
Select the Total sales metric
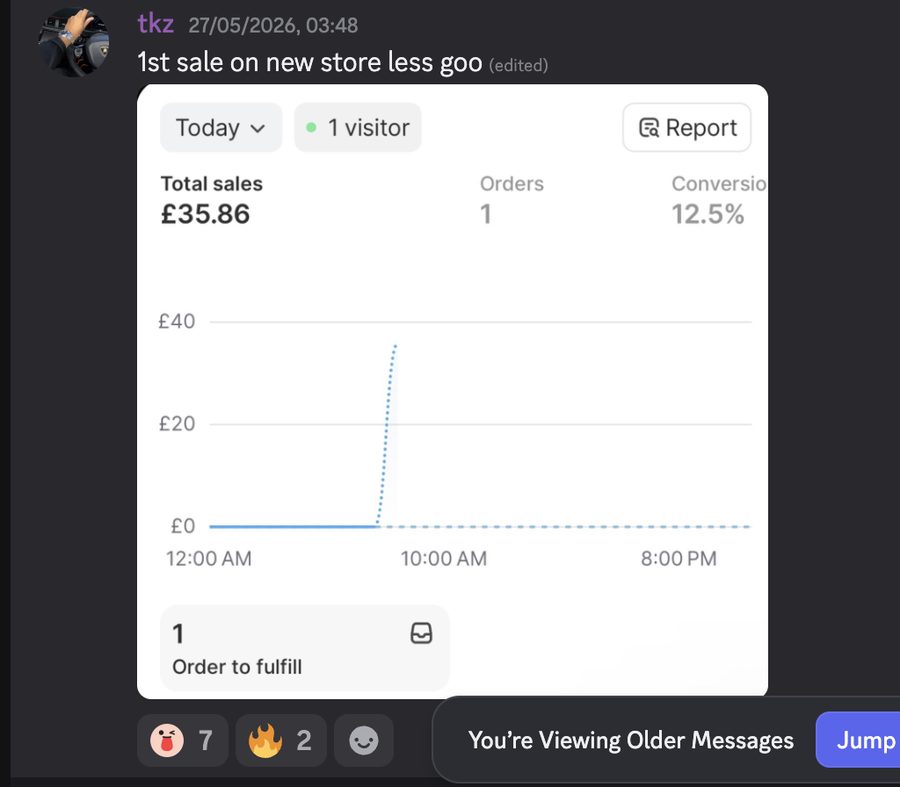(x=211, y=200)
